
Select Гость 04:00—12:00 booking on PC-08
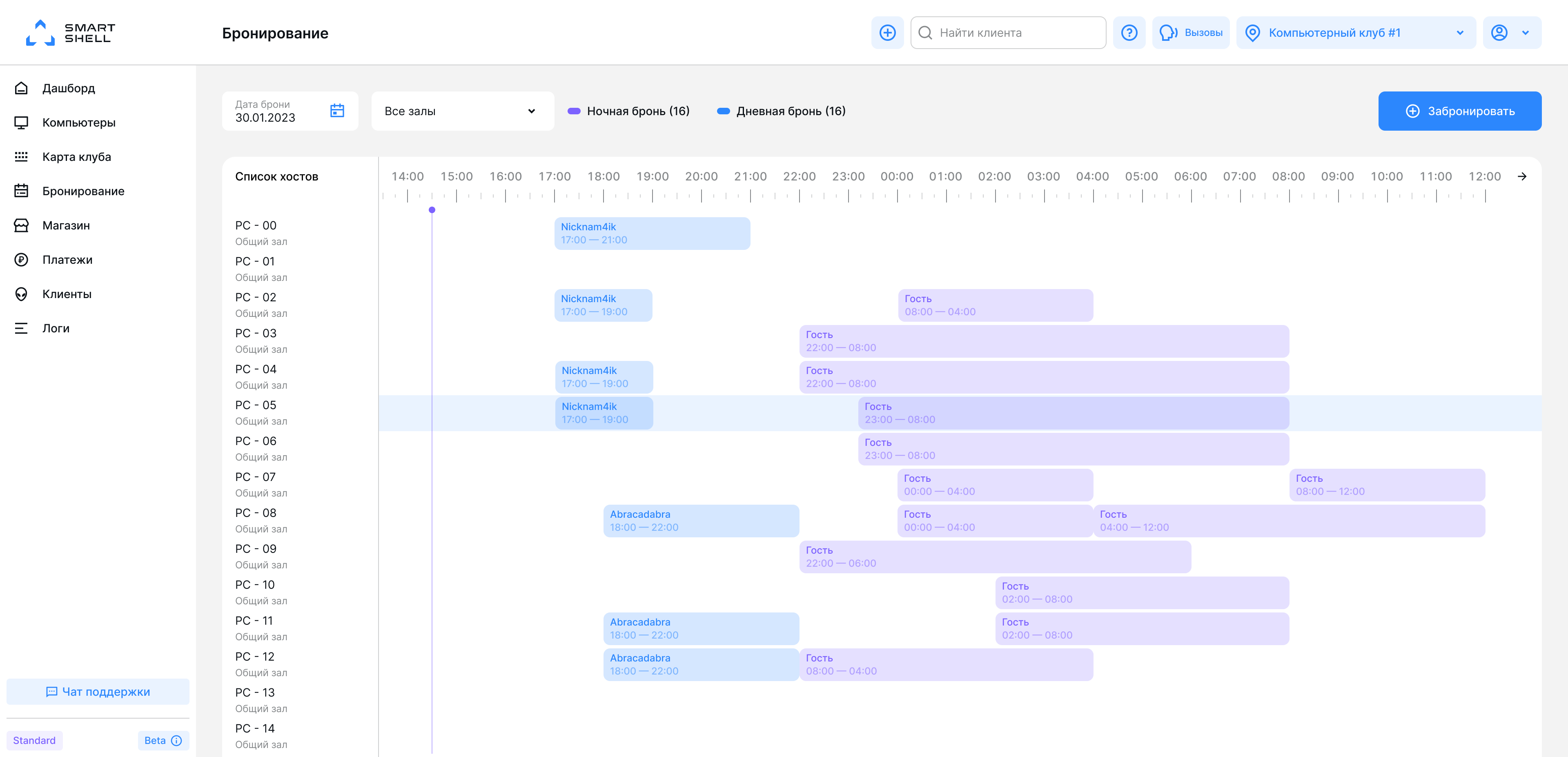pyautogui.click(x=1289, y=520)
